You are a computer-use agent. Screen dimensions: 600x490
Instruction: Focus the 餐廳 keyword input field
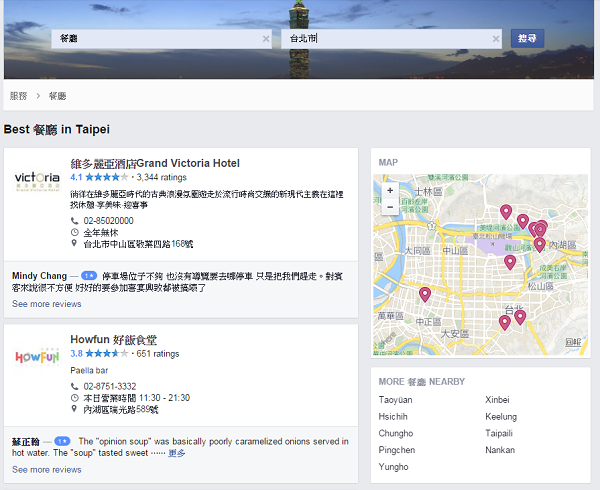(x=161, y=39)
